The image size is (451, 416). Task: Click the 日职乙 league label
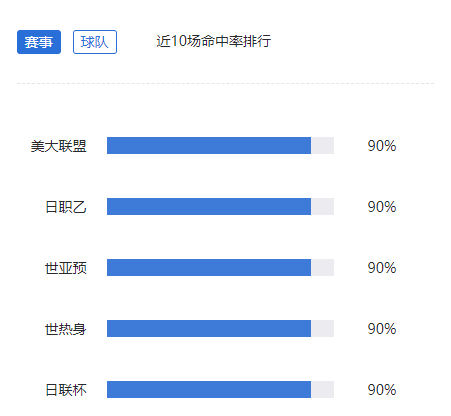coord(66,207)
